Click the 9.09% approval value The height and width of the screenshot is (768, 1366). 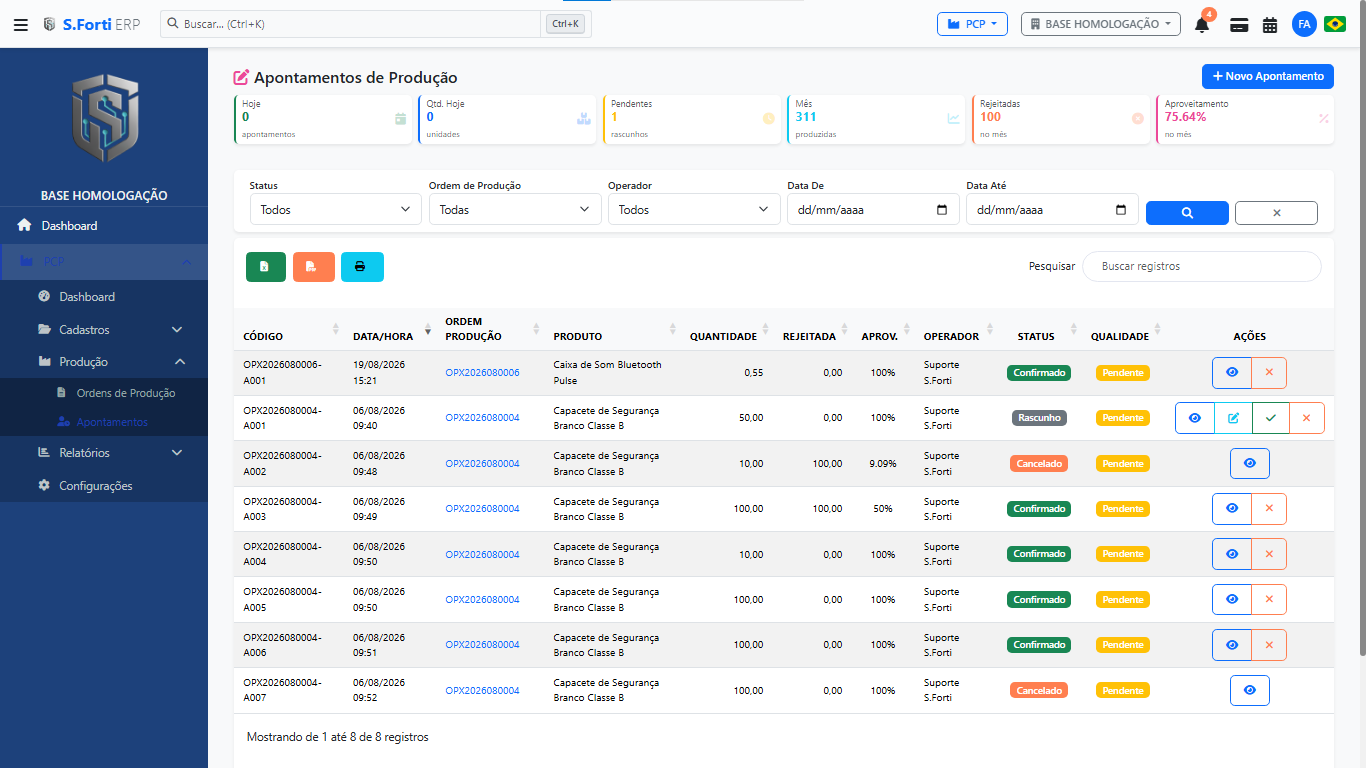pyautogui.click(x=883, y=463)
